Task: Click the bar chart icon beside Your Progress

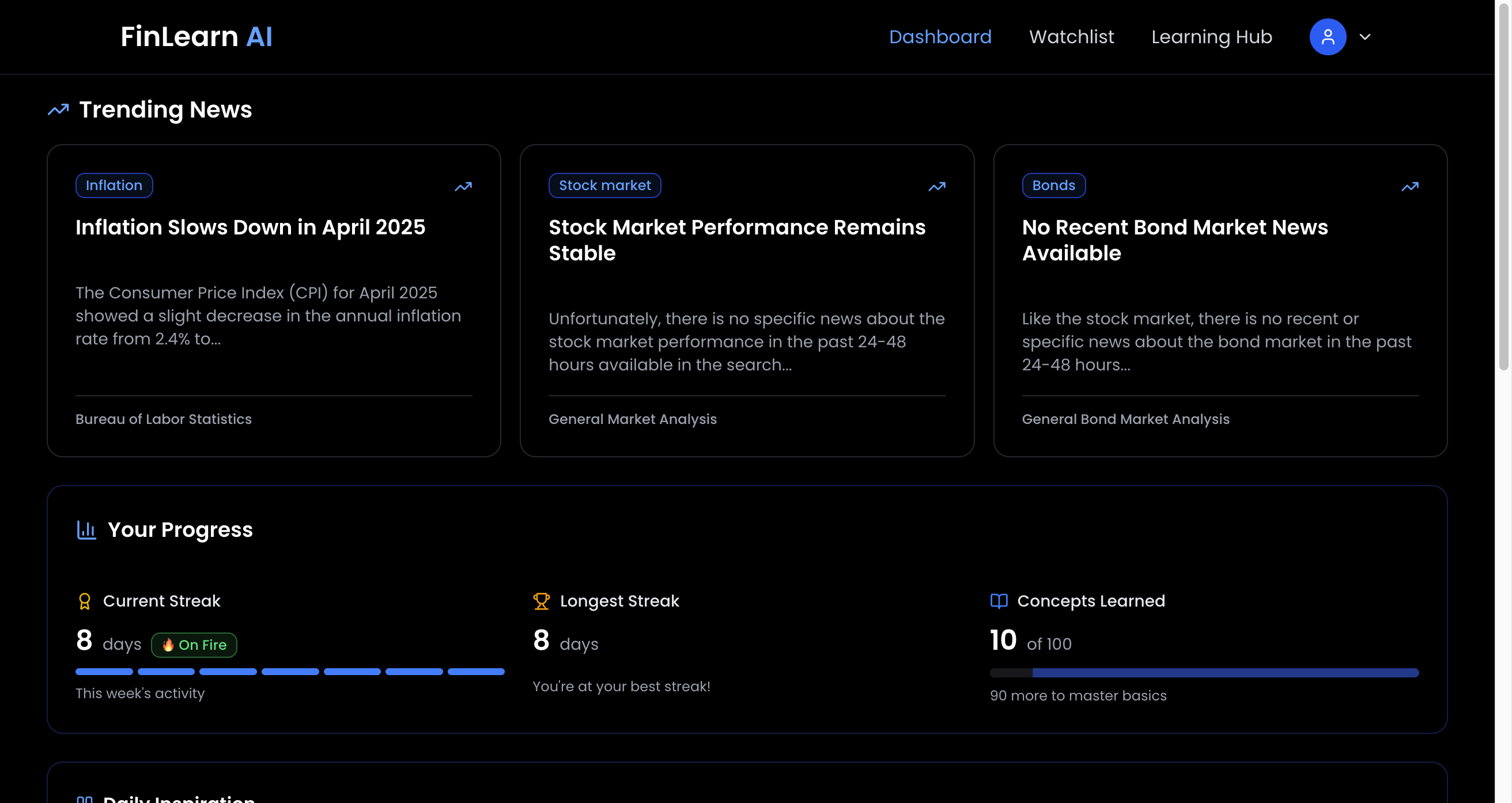Action: point(86,530)
